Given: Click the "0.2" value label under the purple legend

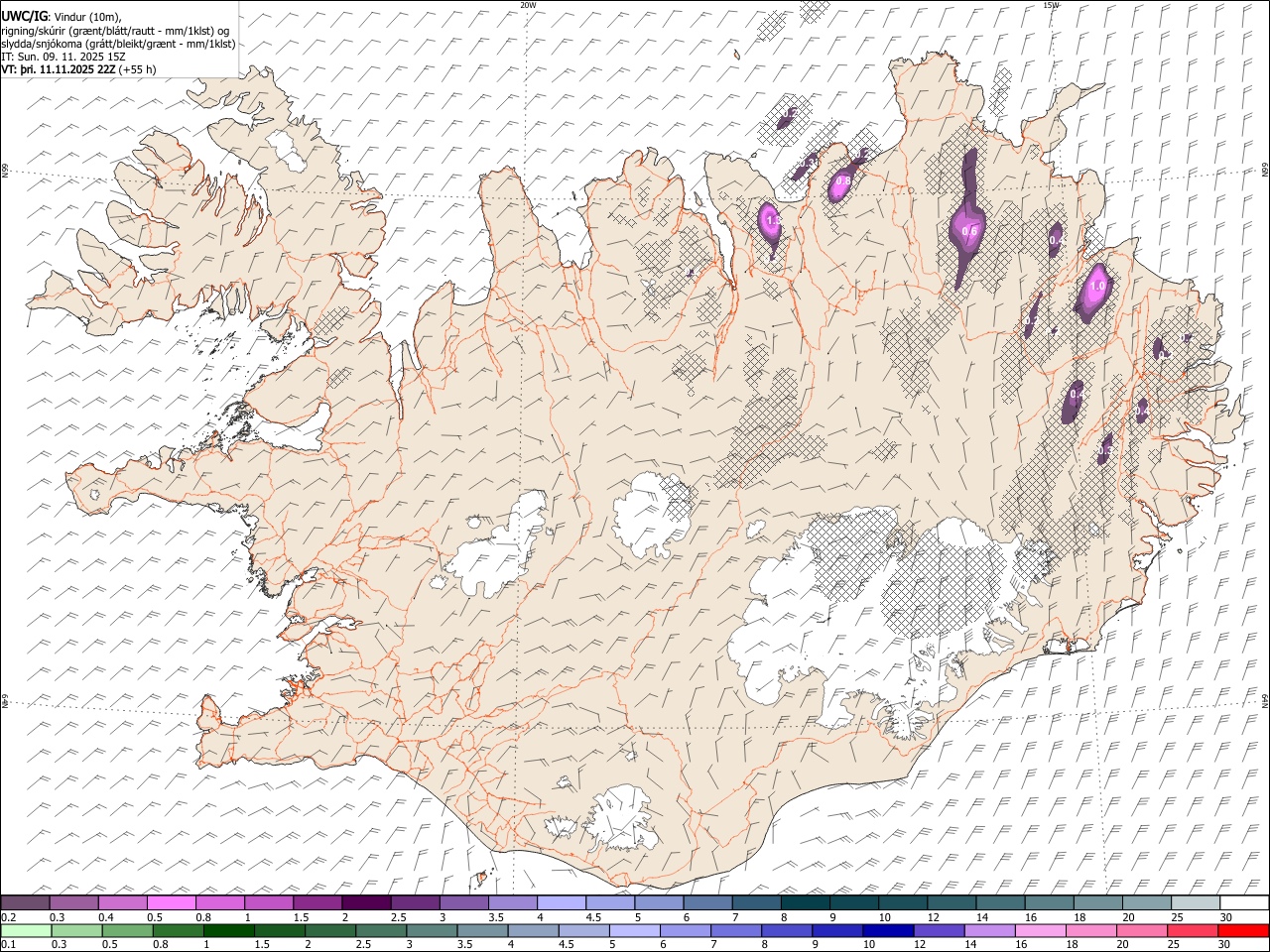Looking at the screenshot, I should click(9, 917).
